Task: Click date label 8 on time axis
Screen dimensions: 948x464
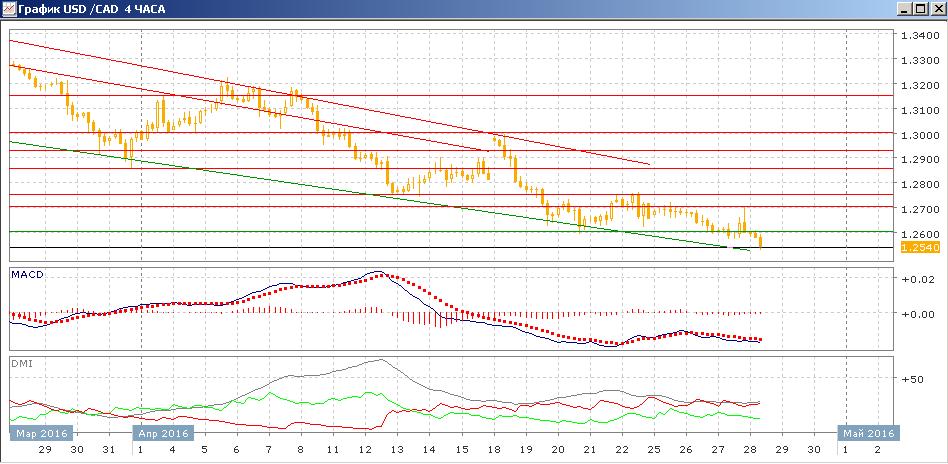Action: 300,450
